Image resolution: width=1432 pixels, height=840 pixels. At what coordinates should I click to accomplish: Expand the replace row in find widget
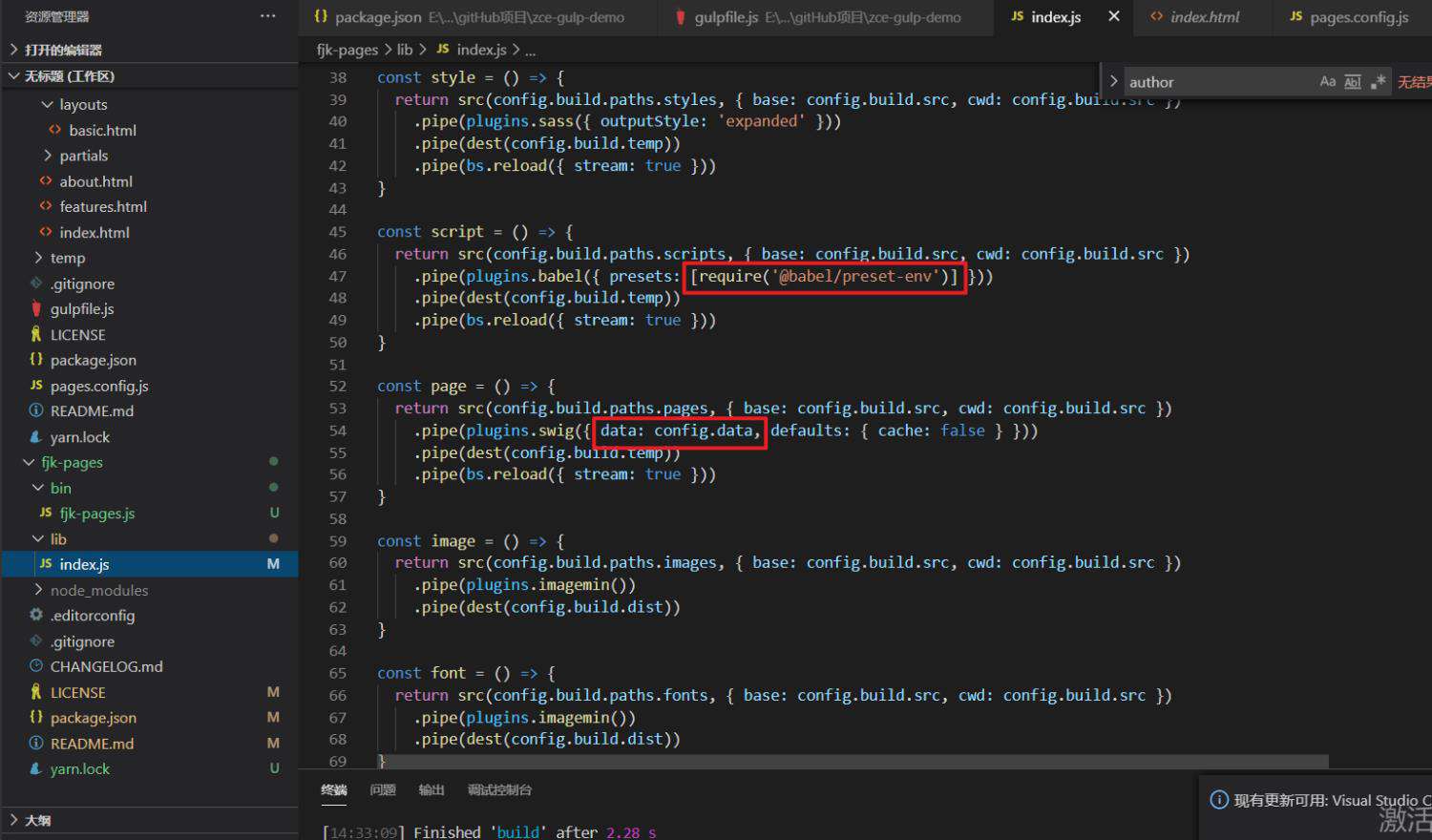1113,82
